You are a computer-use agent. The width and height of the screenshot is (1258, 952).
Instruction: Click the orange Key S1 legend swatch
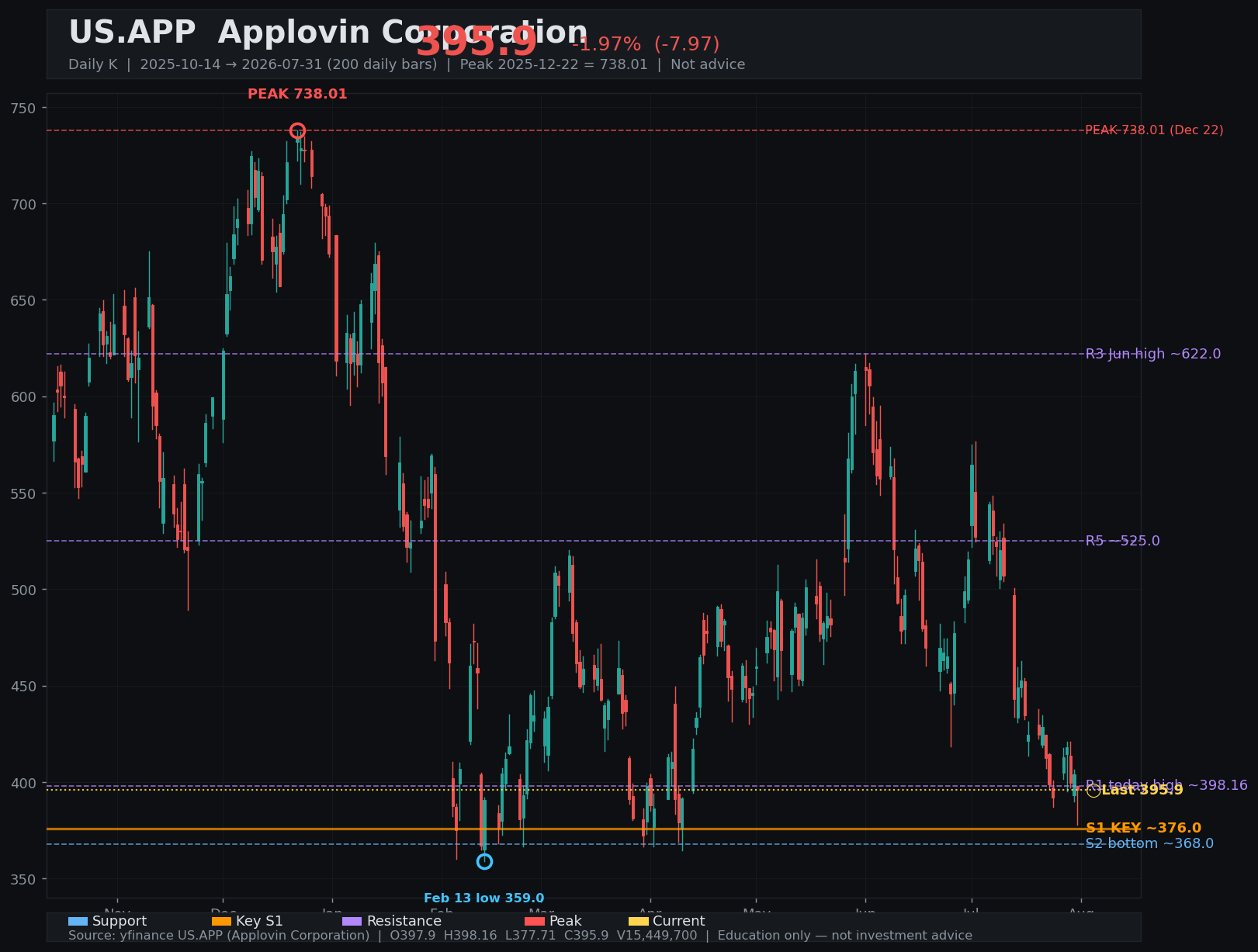221,922
